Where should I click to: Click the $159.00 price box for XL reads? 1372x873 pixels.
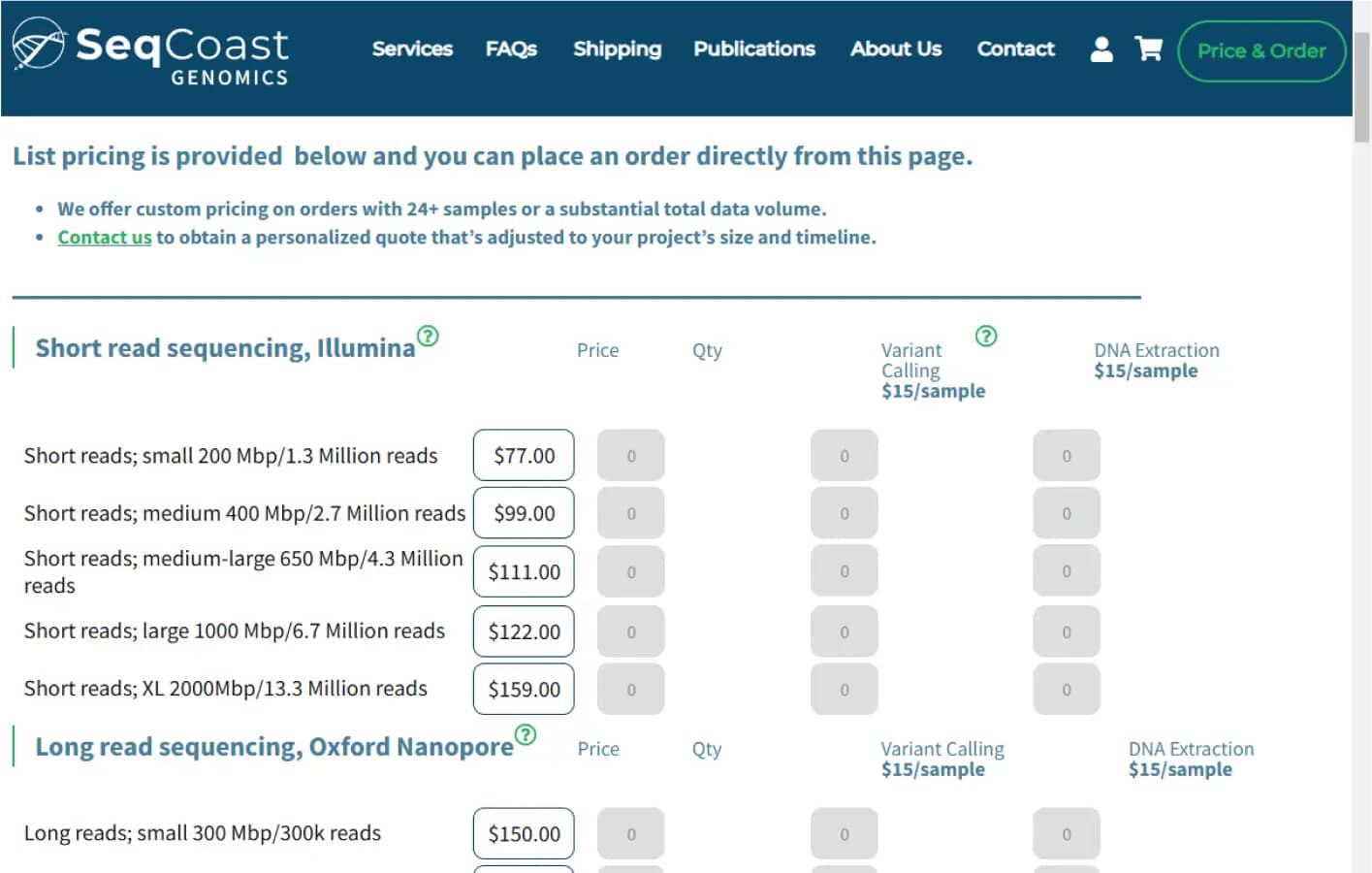(x=524, y=690)
